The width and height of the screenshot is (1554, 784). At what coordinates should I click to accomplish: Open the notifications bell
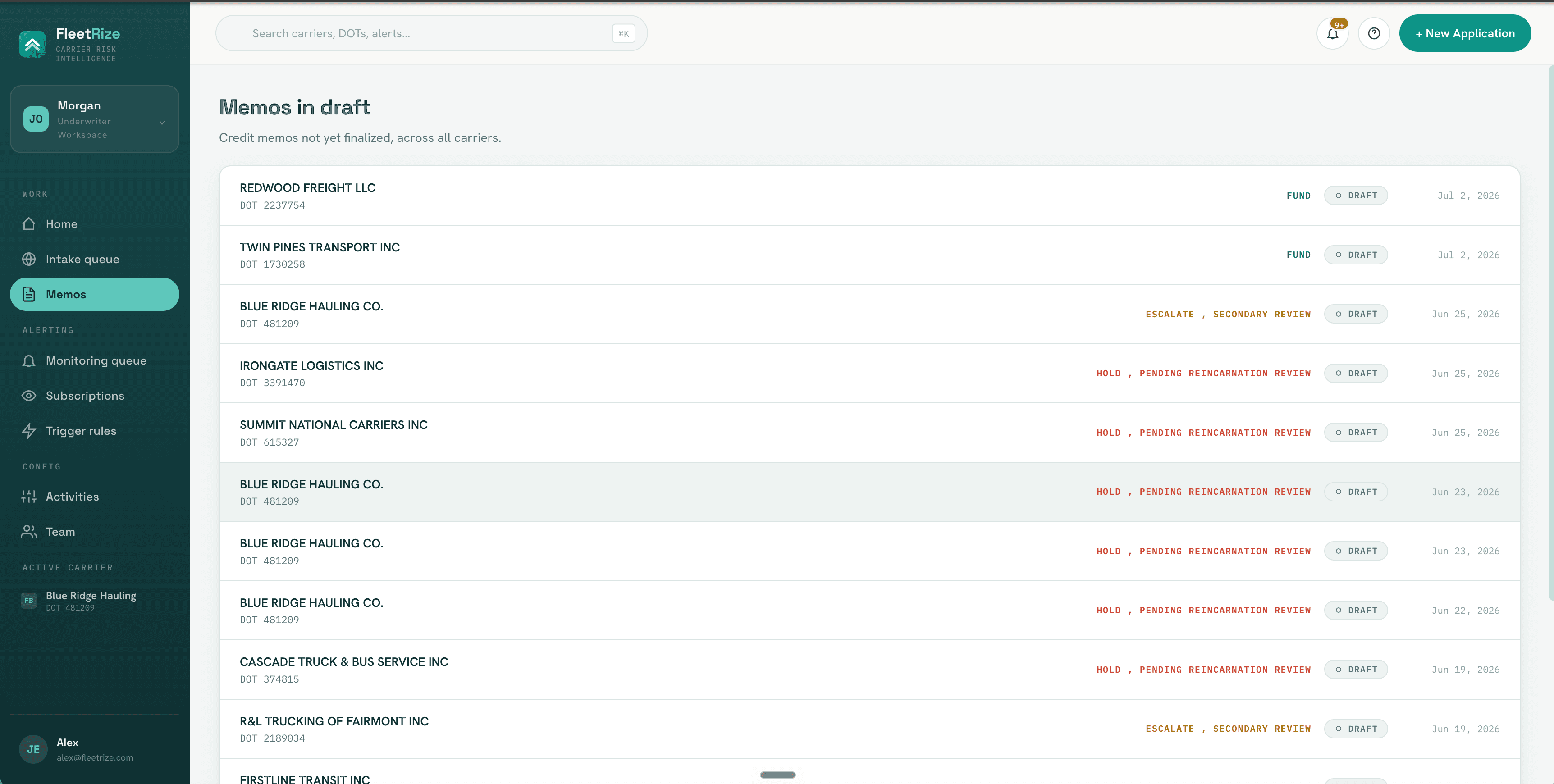pos(1333,33)
